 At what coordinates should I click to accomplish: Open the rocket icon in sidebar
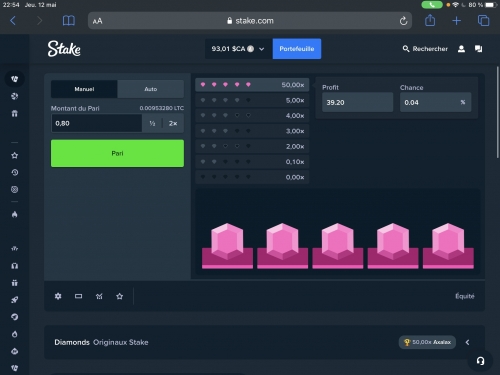[x=14, y=300]
